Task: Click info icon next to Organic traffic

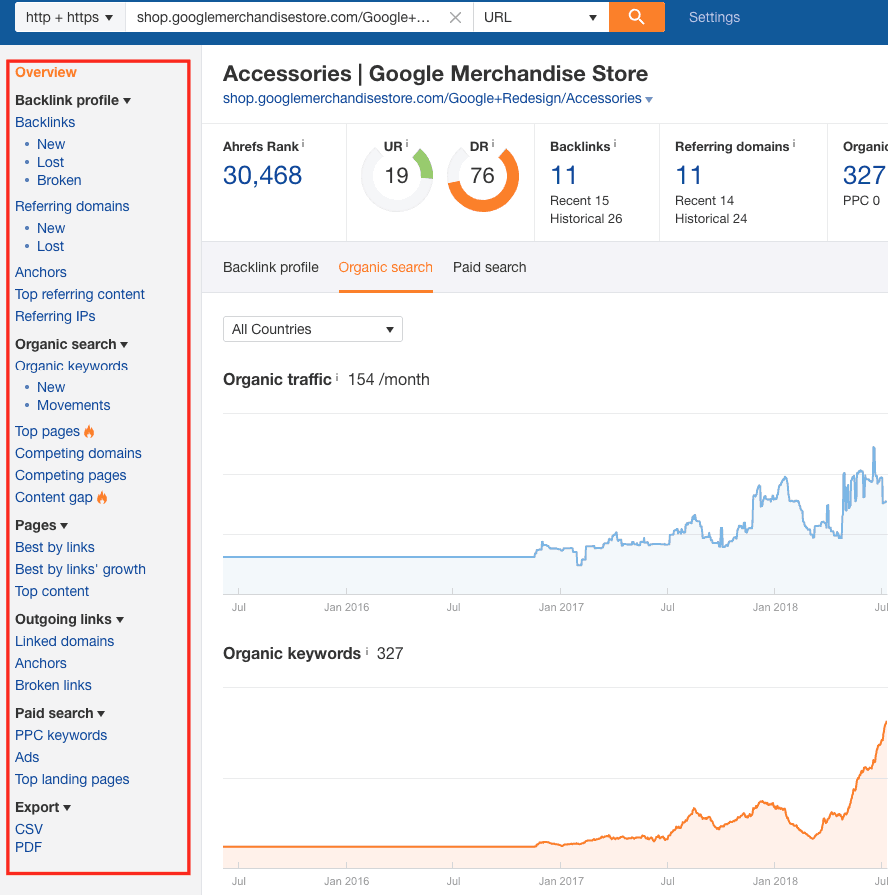Action: coord(337,379)
